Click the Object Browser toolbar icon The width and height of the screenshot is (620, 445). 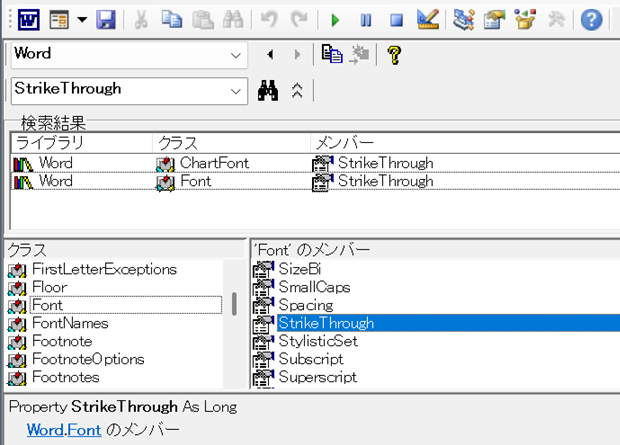(x=524, y=19)
